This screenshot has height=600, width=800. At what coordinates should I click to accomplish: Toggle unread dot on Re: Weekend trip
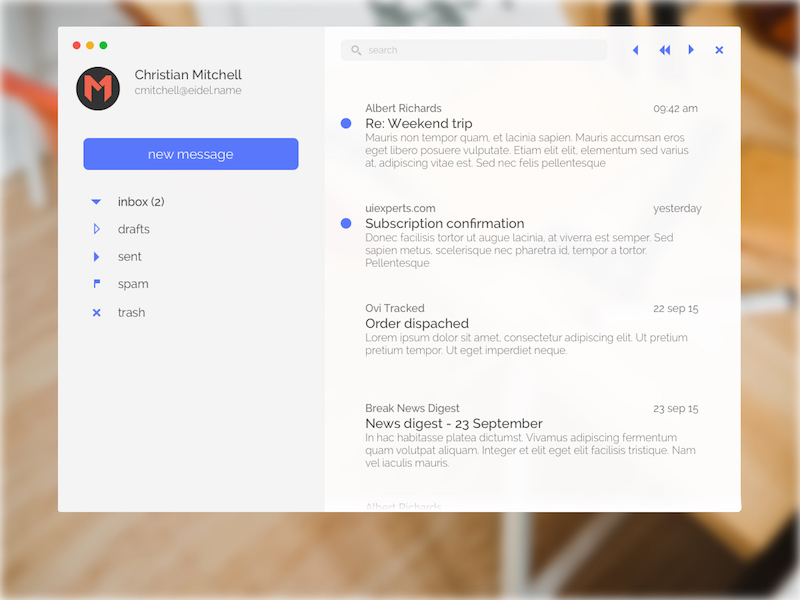click(x=345, y=122)
